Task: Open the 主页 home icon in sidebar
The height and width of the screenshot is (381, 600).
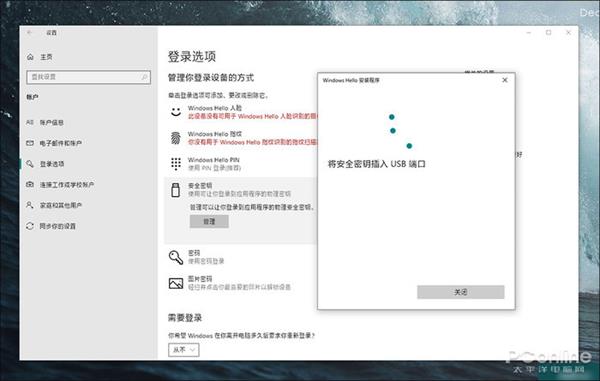Action: pos(30,57)
